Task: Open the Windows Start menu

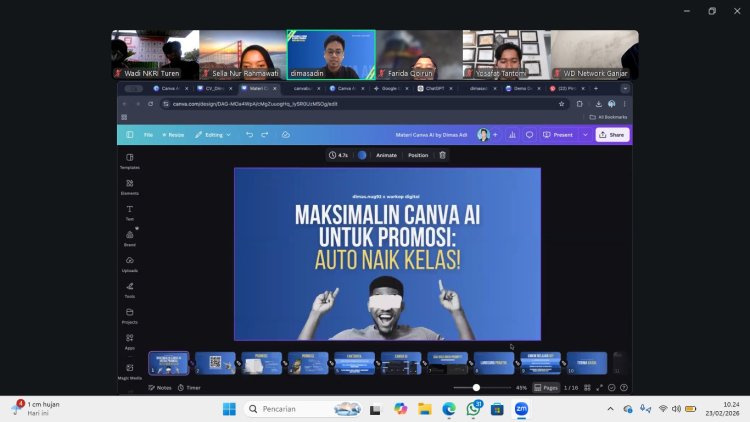Action: (229, 409)
